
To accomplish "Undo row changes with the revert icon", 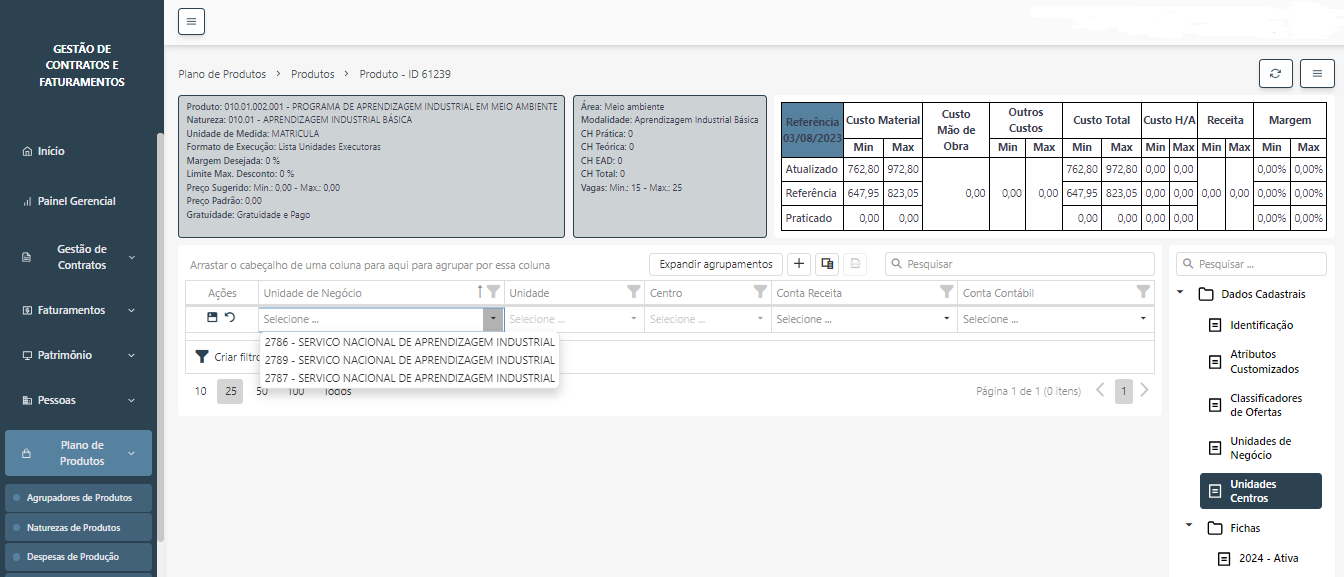I will tap(230, 318).
